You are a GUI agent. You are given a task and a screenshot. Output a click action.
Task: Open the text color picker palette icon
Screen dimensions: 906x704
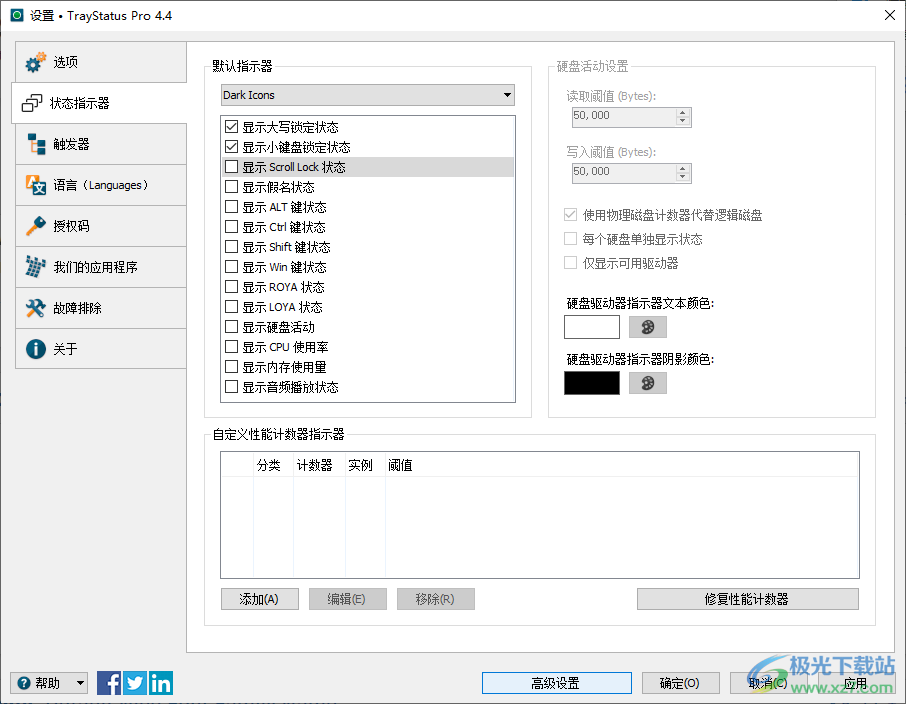tap(648, 326)
